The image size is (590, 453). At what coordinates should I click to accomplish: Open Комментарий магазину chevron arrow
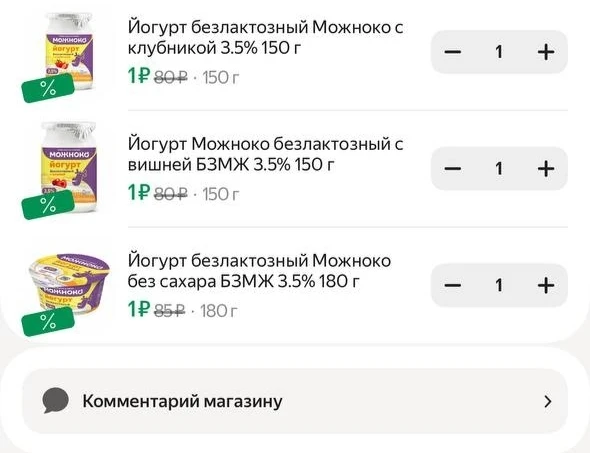pos(548,401)
